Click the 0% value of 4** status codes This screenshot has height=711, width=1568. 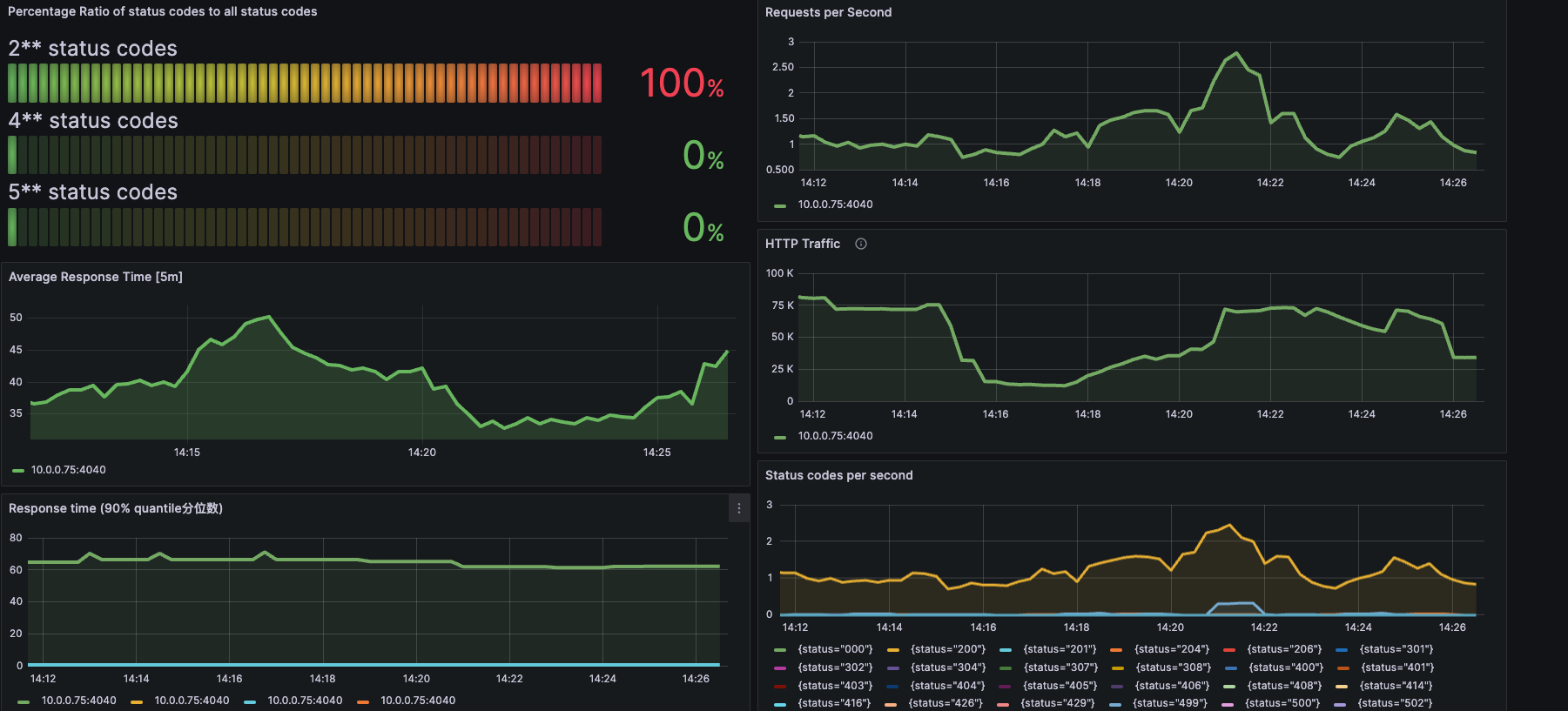click(703, 156)
